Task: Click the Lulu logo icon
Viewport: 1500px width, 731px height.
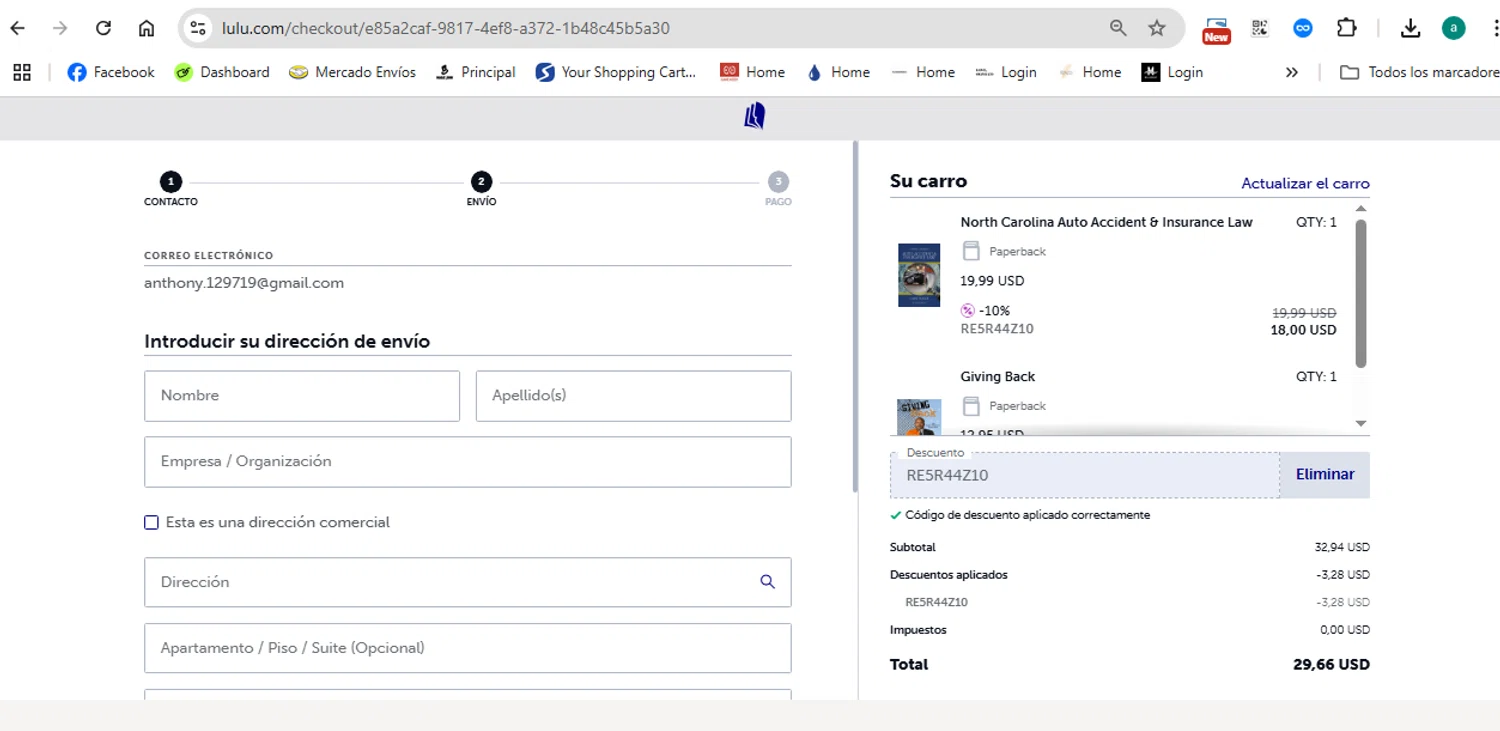Action: pyautogui.click(x=754, y=117)
